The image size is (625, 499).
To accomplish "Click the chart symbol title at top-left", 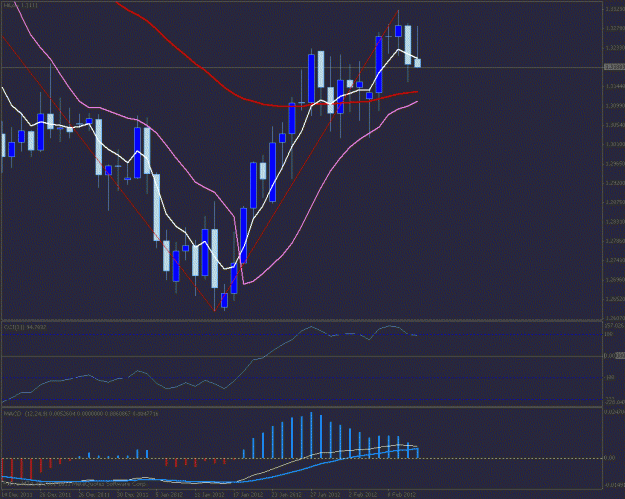I will tap(21, 6).
